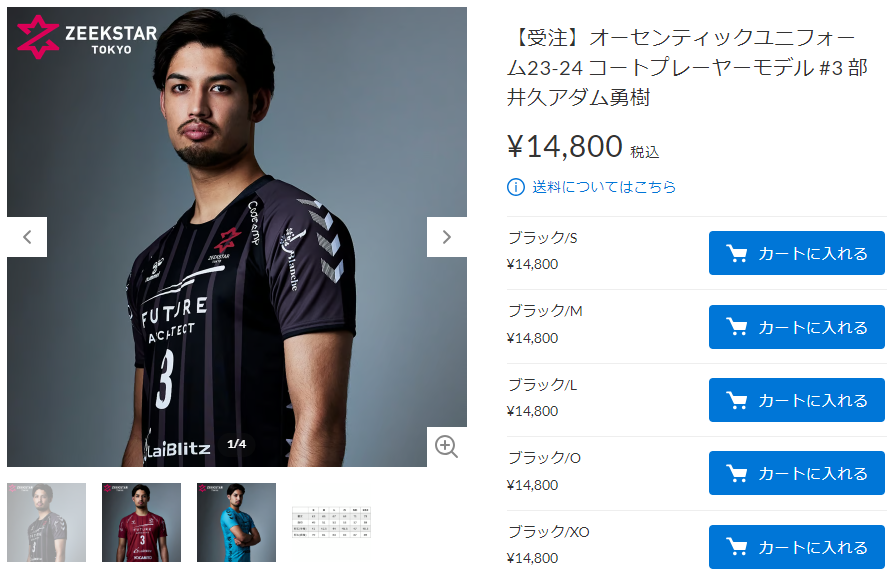Go to the previous product image
Viewport: 891px width, 579px height.
coord(27,237)
